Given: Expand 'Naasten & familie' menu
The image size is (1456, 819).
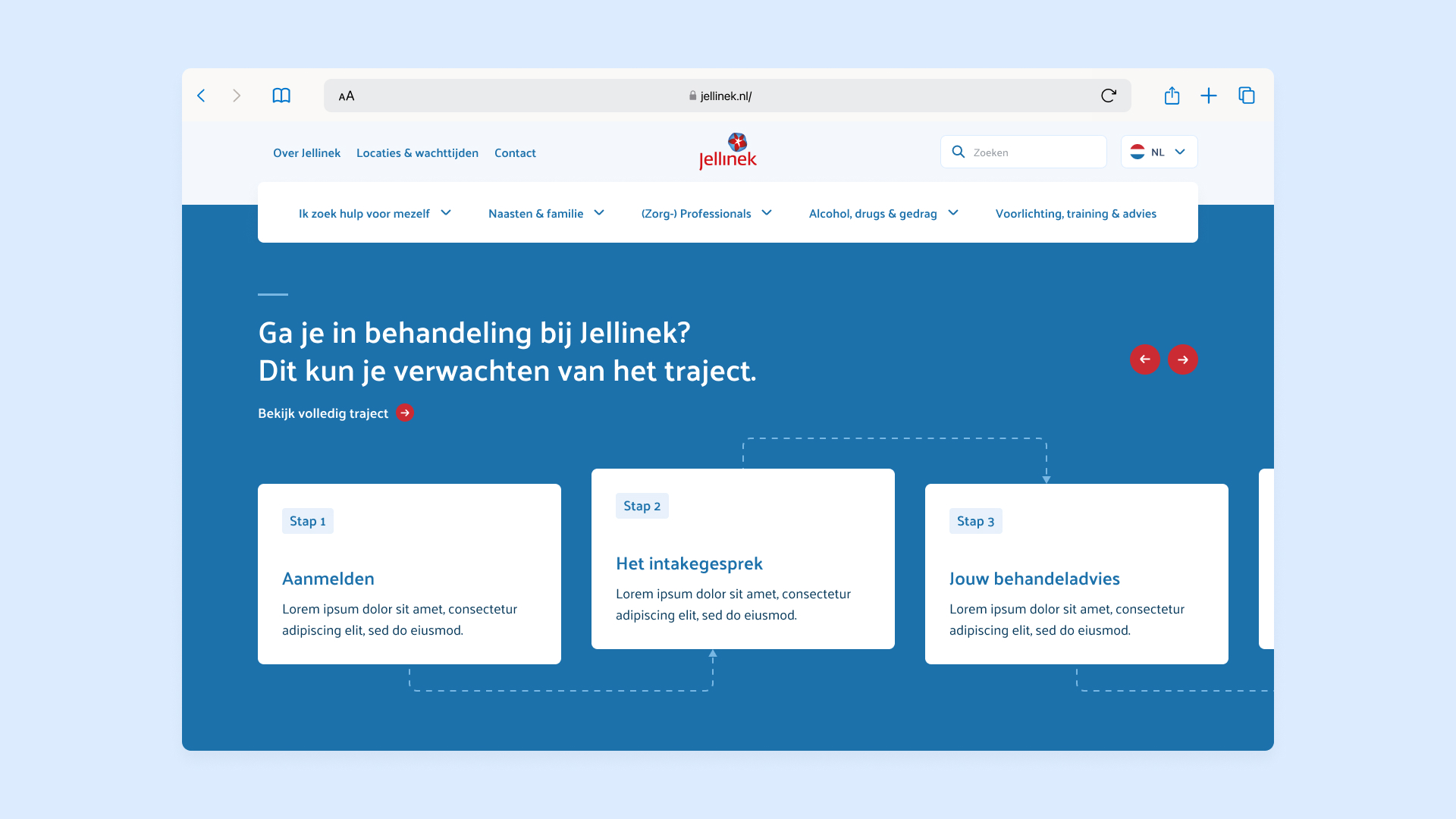Looking at the screenshot, I should point(546,214).
